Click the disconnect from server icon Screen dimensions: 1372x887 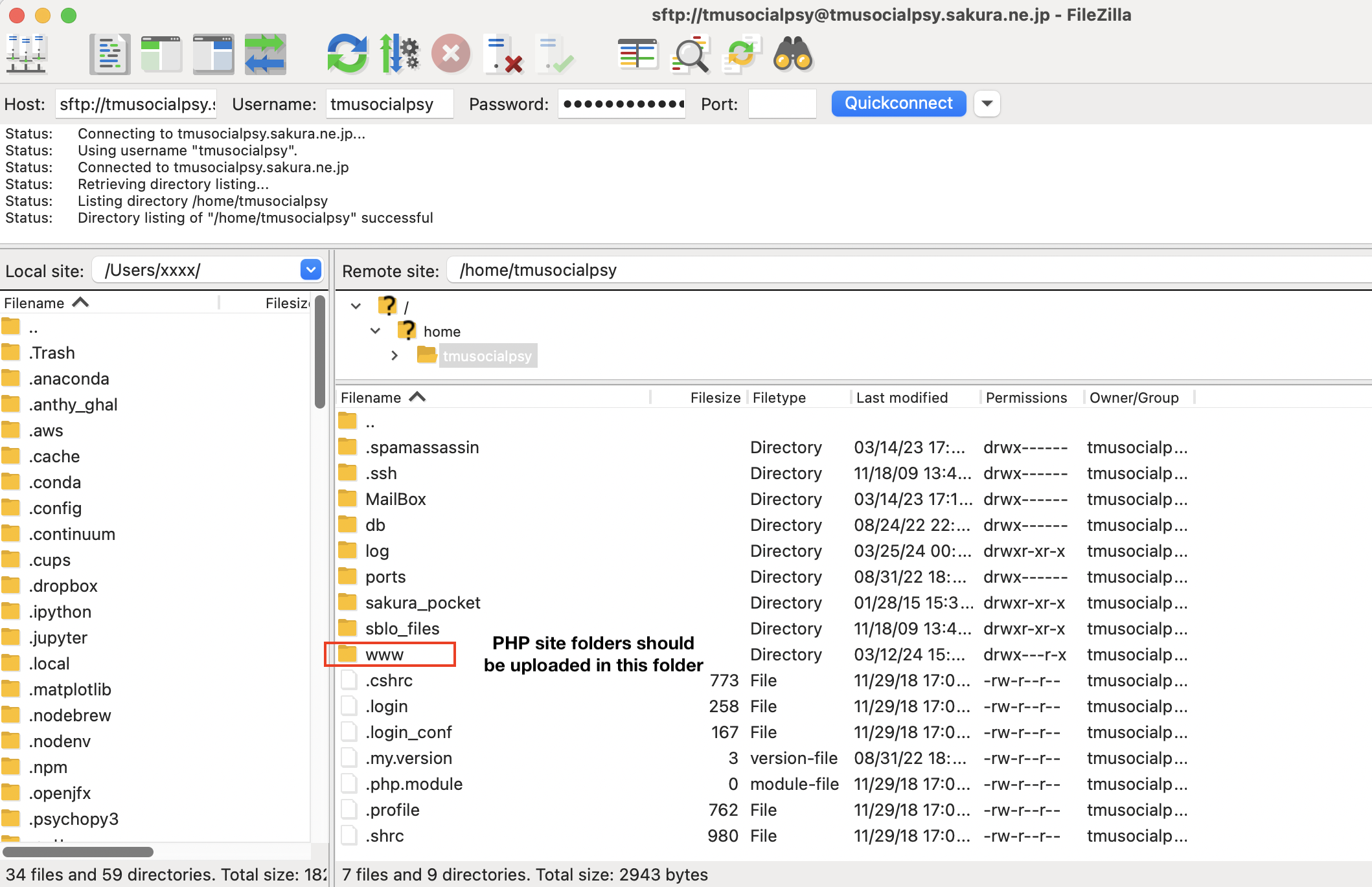point(503,54)
